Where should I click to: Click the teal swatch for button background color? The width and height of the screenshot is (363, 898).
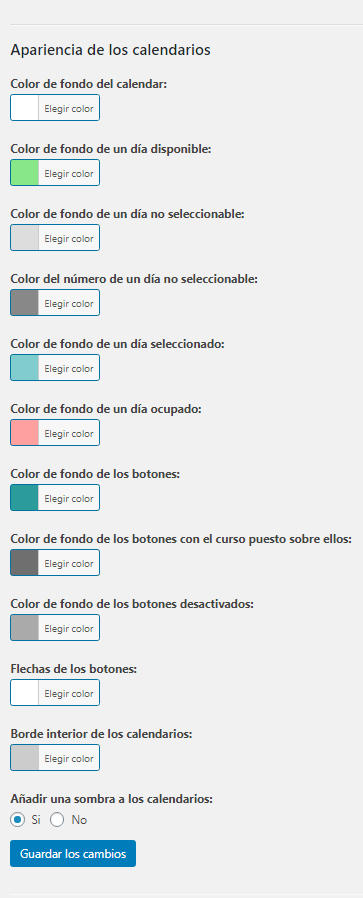click(25, 498)
